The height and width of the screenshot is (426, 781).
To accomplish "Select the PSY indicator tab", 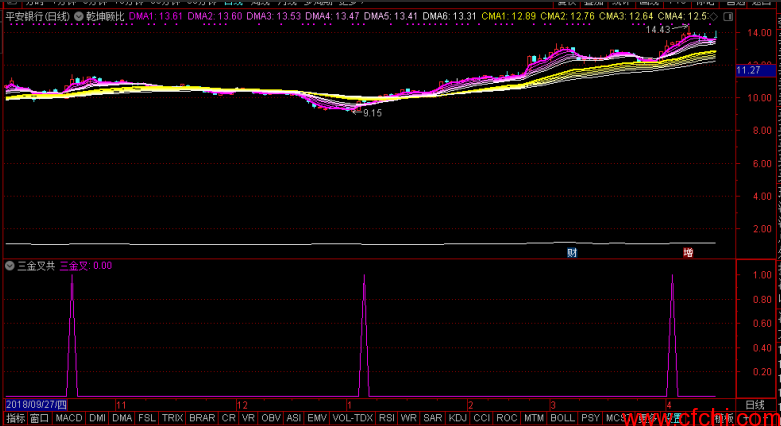I will [x=591, y=418].
